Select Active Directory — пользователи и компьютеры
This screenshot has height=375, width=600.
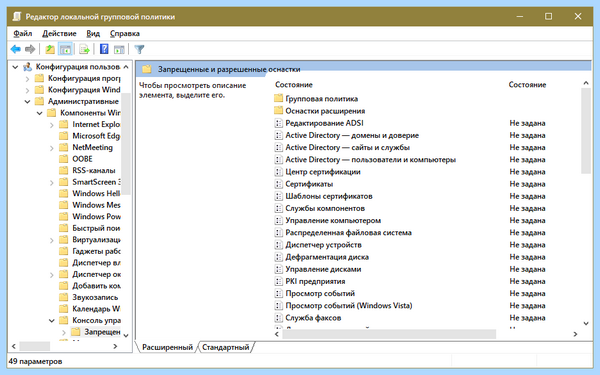tap(370, 160)
